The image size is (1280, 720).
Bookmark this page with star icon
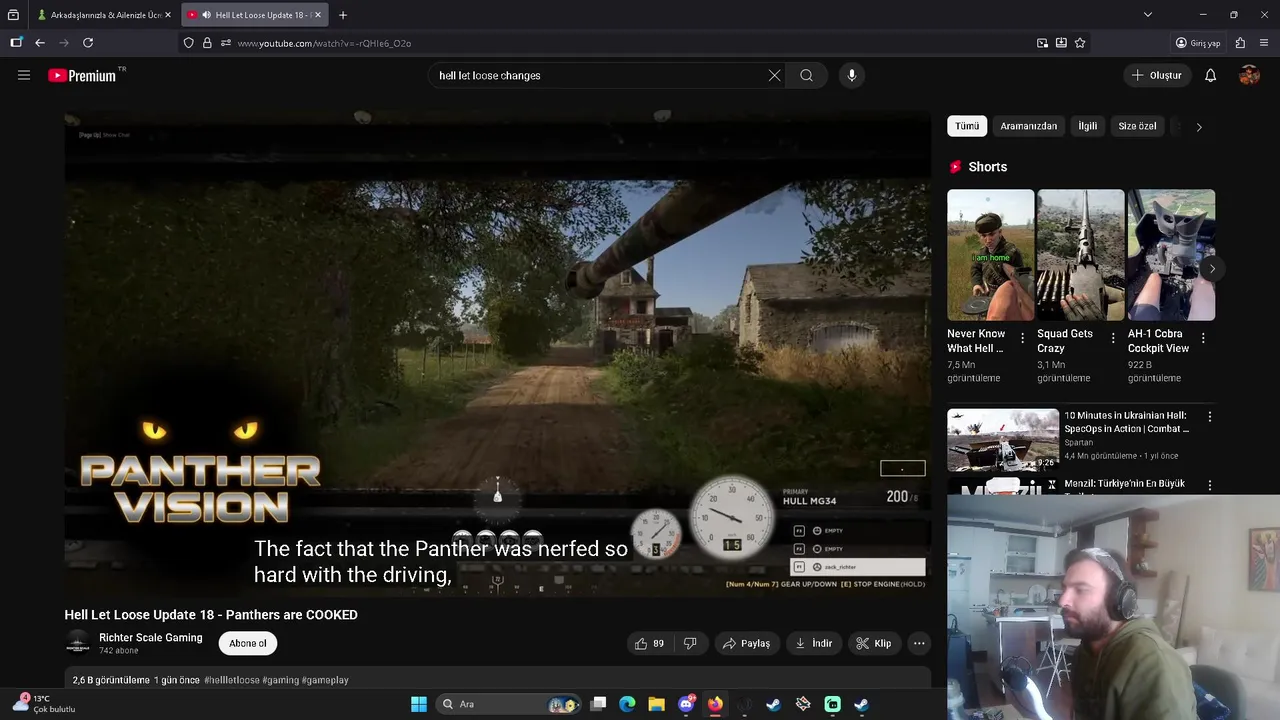(x=1080, y=43)
